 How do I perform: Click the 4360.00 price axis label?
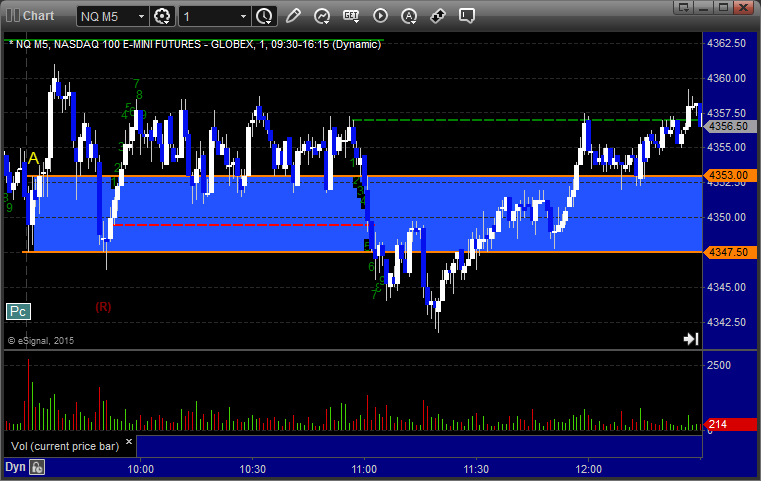[x=727, y=78]
